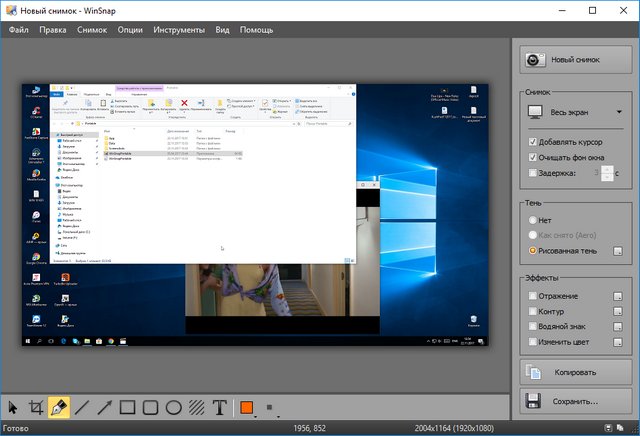
Task: Choose the straight Line tool
Action: (x=82, y=408)
